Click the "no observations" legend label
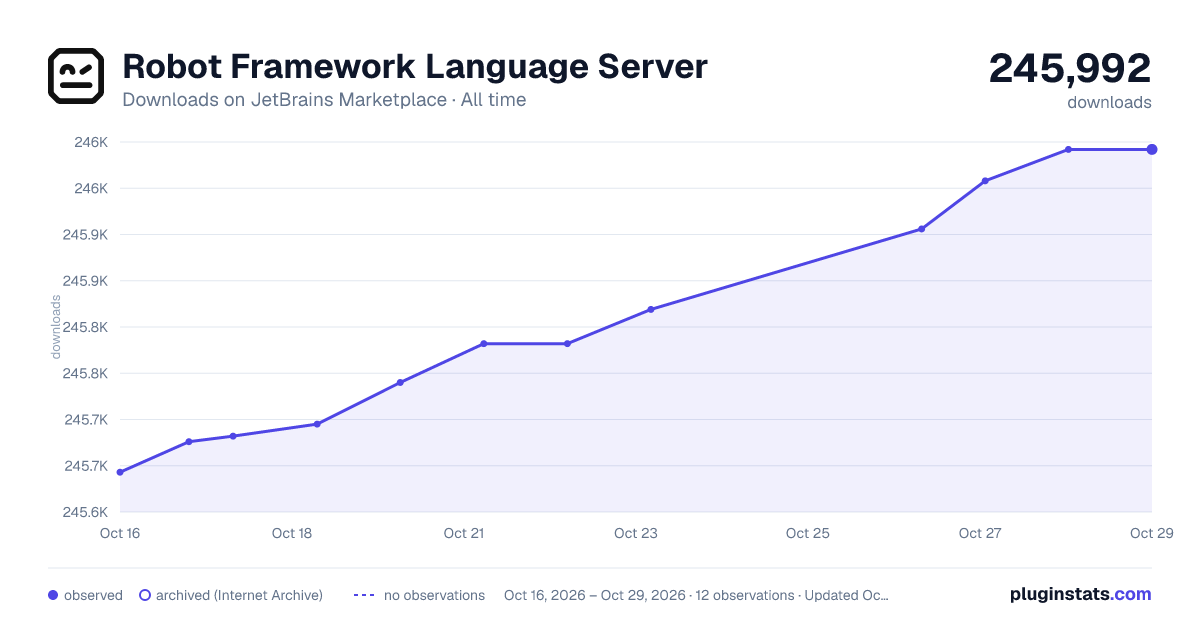The width and height of the screenshot is (1200, 630). (x=434, y=595)
